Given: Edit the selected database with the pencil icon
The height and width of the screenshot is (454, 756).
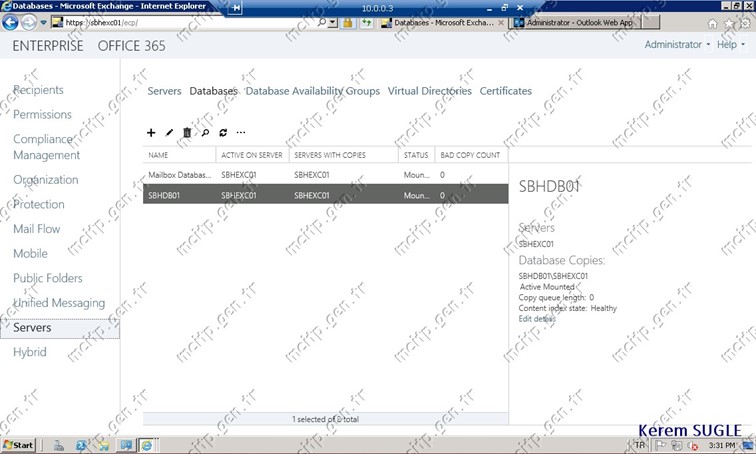Looking at the screenshot, I should pos(169,133).
